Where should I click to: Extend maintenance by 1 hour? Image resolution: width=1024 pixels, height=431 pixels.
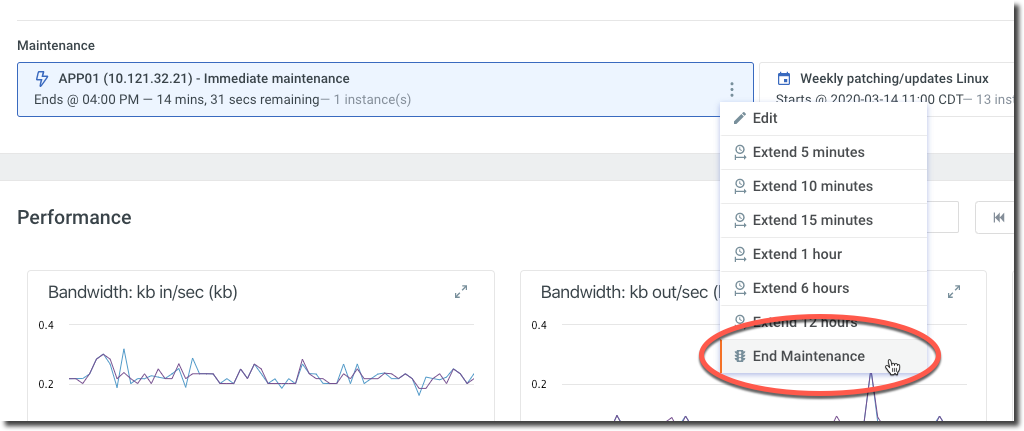pos(797,254)
